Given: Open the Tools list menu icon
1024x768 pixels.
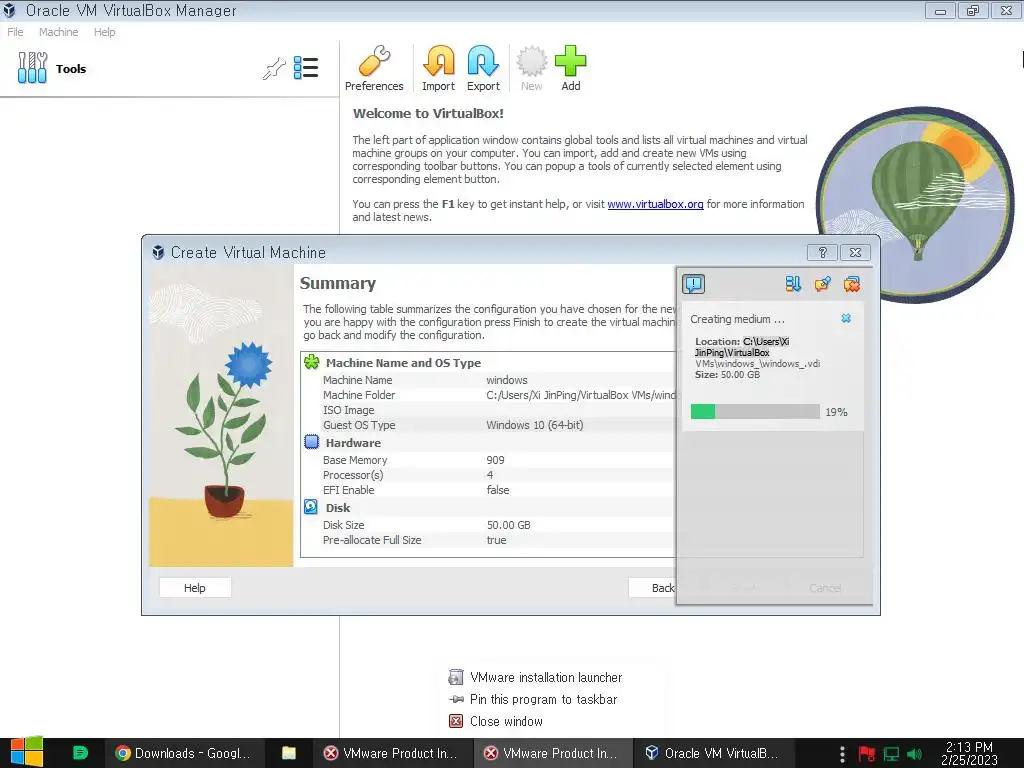Looking at the screenshot, I should click(306, 68).
